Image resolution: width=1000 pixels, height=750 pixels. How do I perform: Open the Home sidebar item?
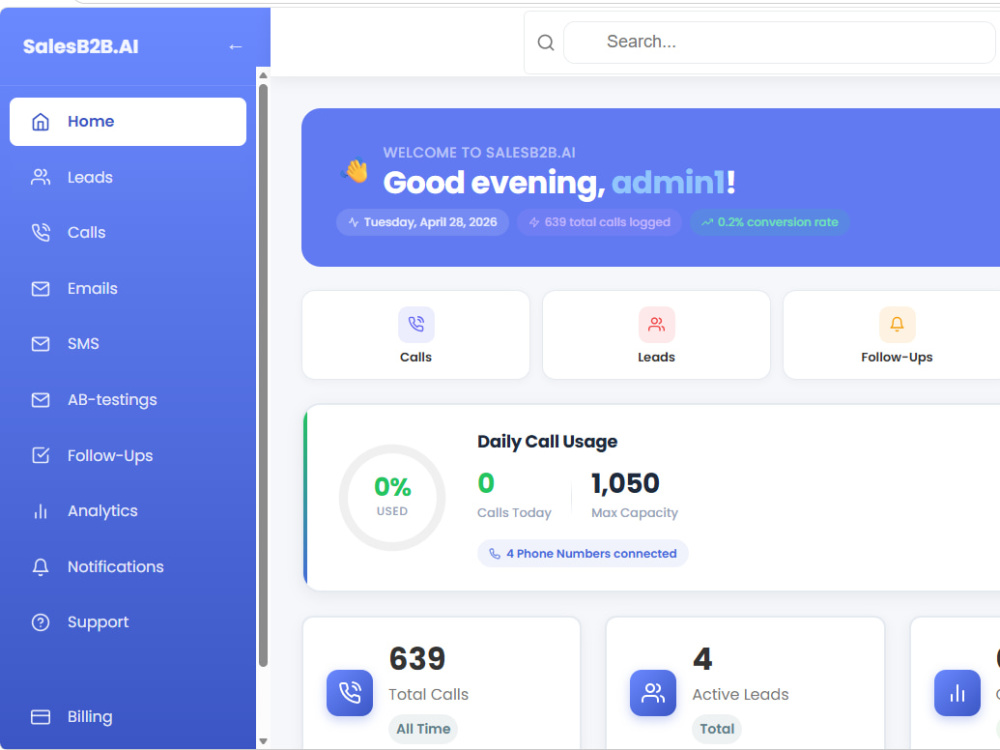(x=128, y=121)
